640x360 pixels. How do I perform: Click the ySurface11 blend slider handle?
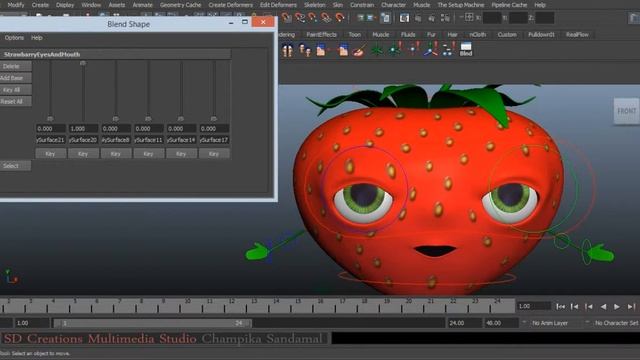click(x=148, y=119)
